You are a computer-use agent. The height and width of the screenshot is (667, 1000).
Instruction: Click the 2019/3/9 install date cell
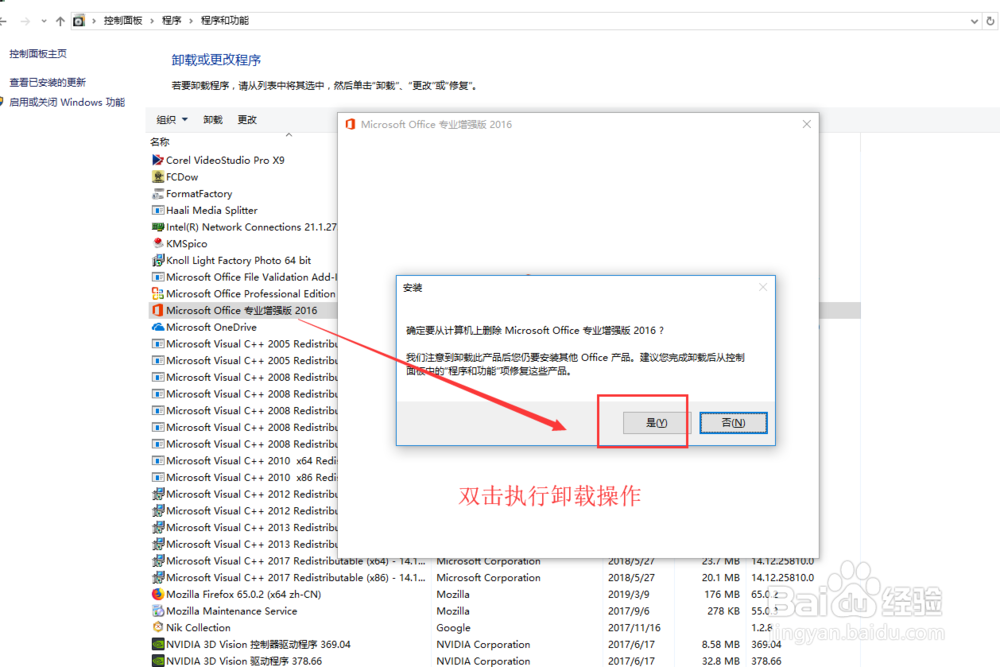tap(629, 594)
